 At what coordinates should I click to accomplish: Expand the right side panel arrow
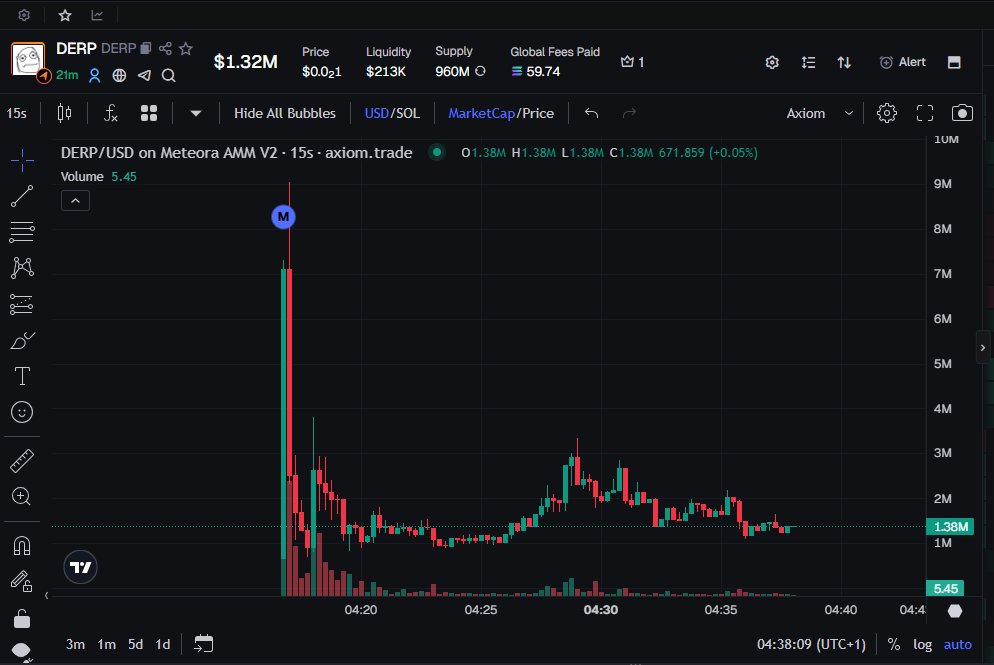(x=983, y=347)
